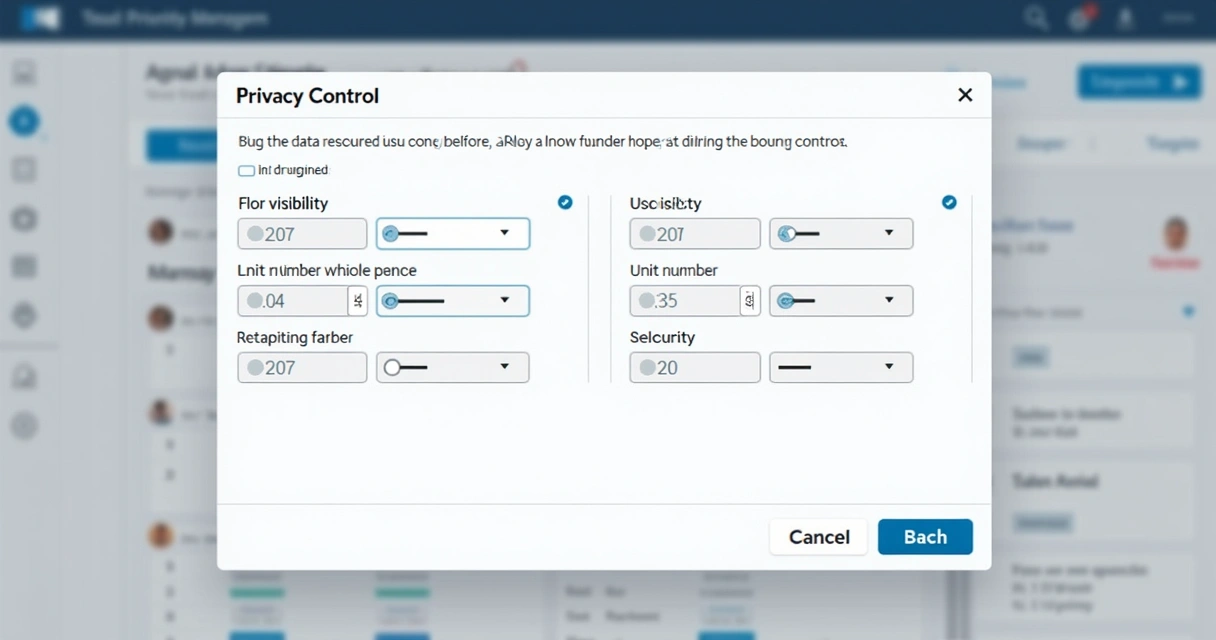Open the Flor visibility dropdown
1216x640 pixels.
(x=453, y=234)
